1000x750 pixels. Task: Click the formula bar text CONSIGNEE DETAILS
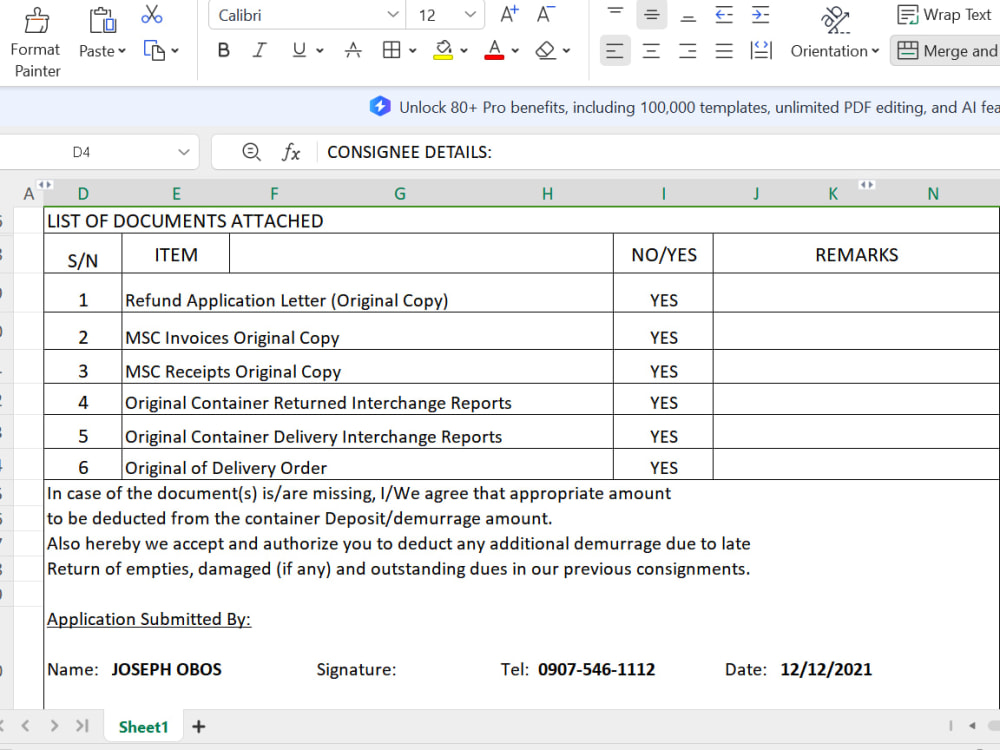tap(409, 152)
